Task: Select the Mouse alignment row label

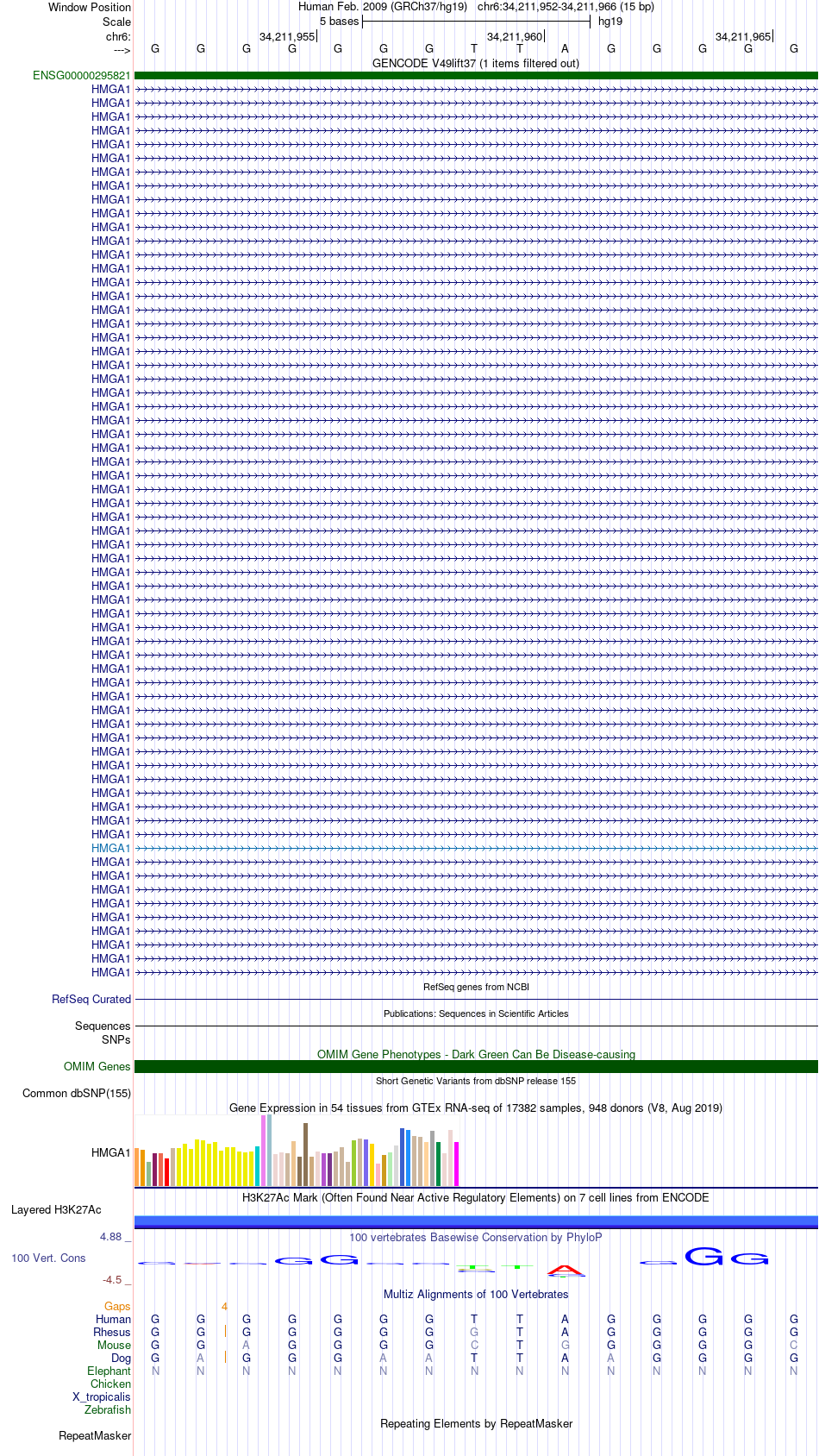Action: 114,1345
